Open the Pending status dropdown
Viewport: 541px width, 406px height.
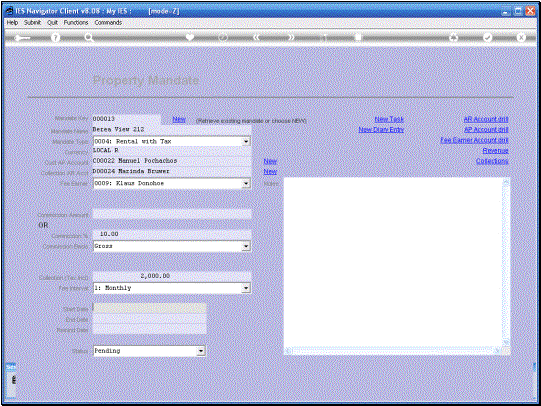pyautogui.click(x=201, y=351)
